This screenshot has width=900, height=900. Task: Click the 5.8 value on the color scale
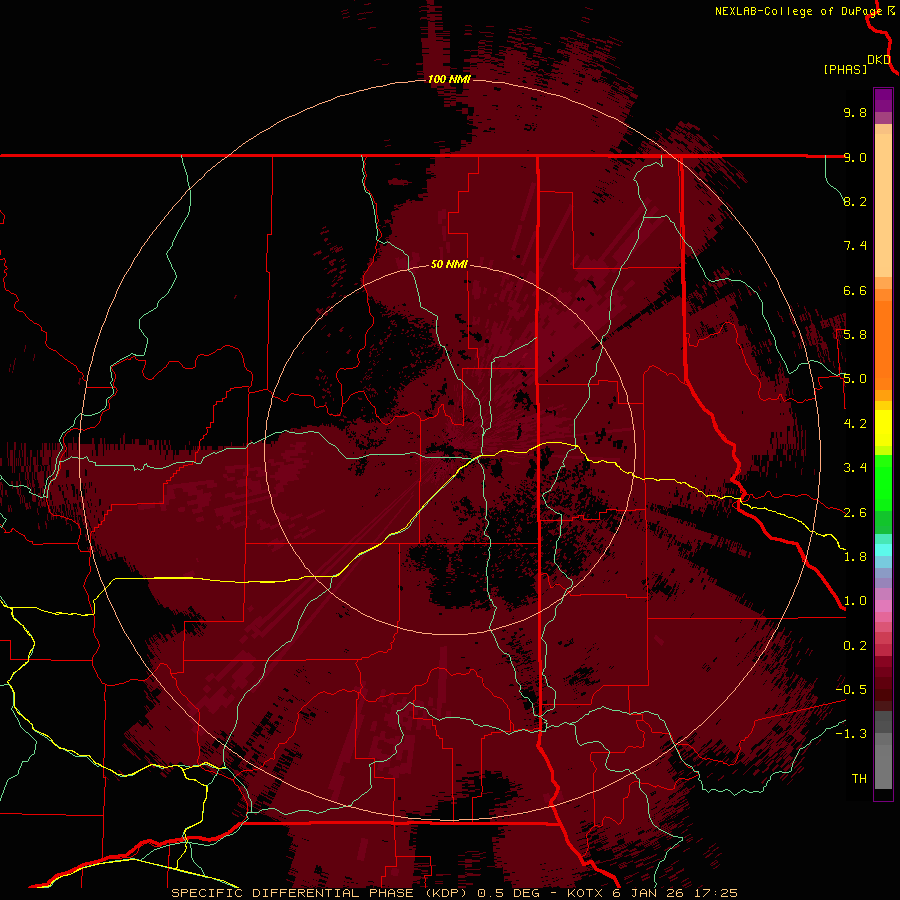point(855,335)
